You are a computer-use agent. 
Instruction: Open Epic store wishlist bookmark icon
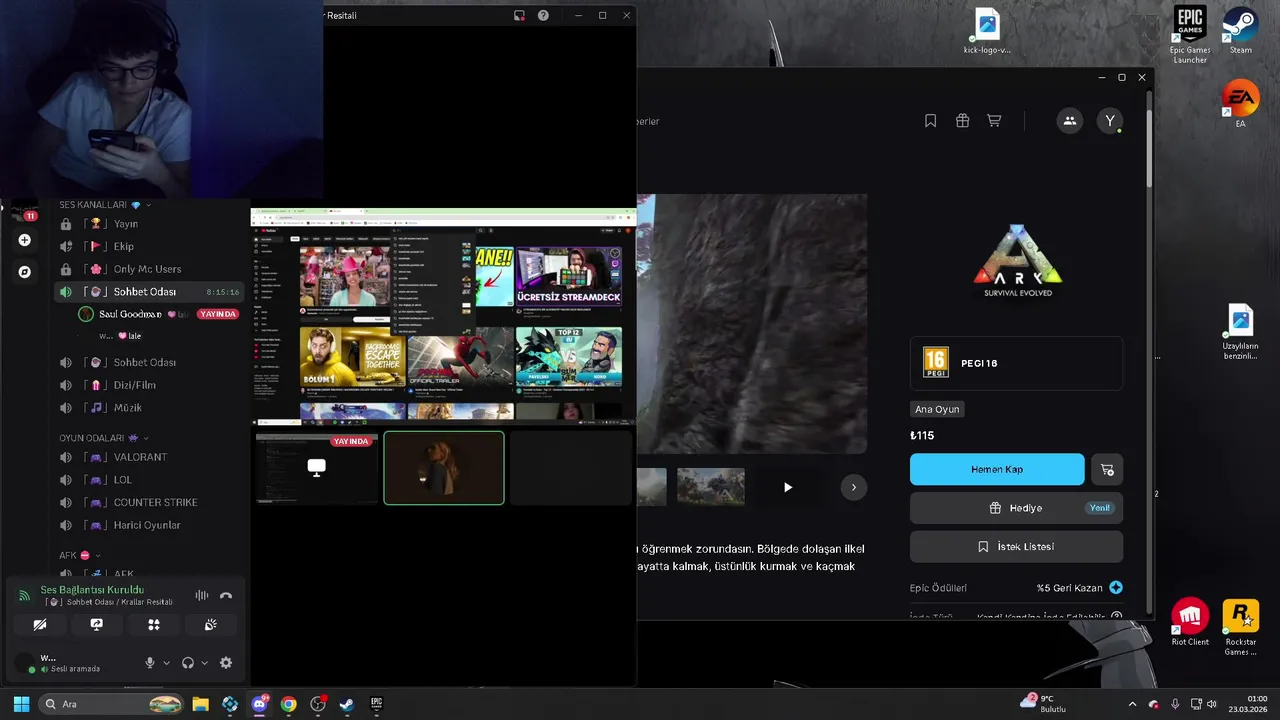[x=930, y=121]
